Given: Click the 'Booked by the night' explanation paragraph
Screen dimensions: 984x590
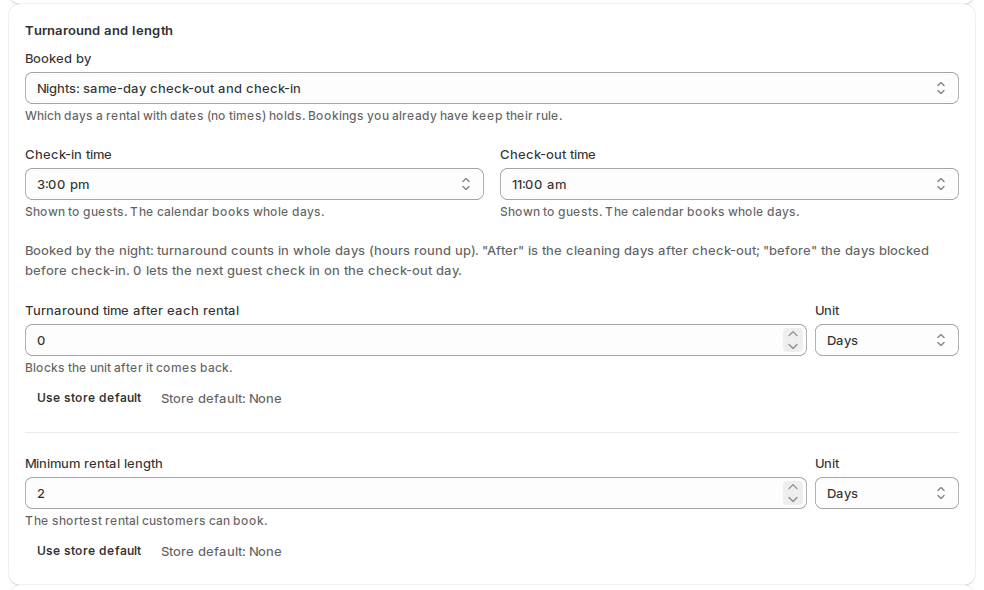Looking at the screenshot, I should click(x=477, y=260).
